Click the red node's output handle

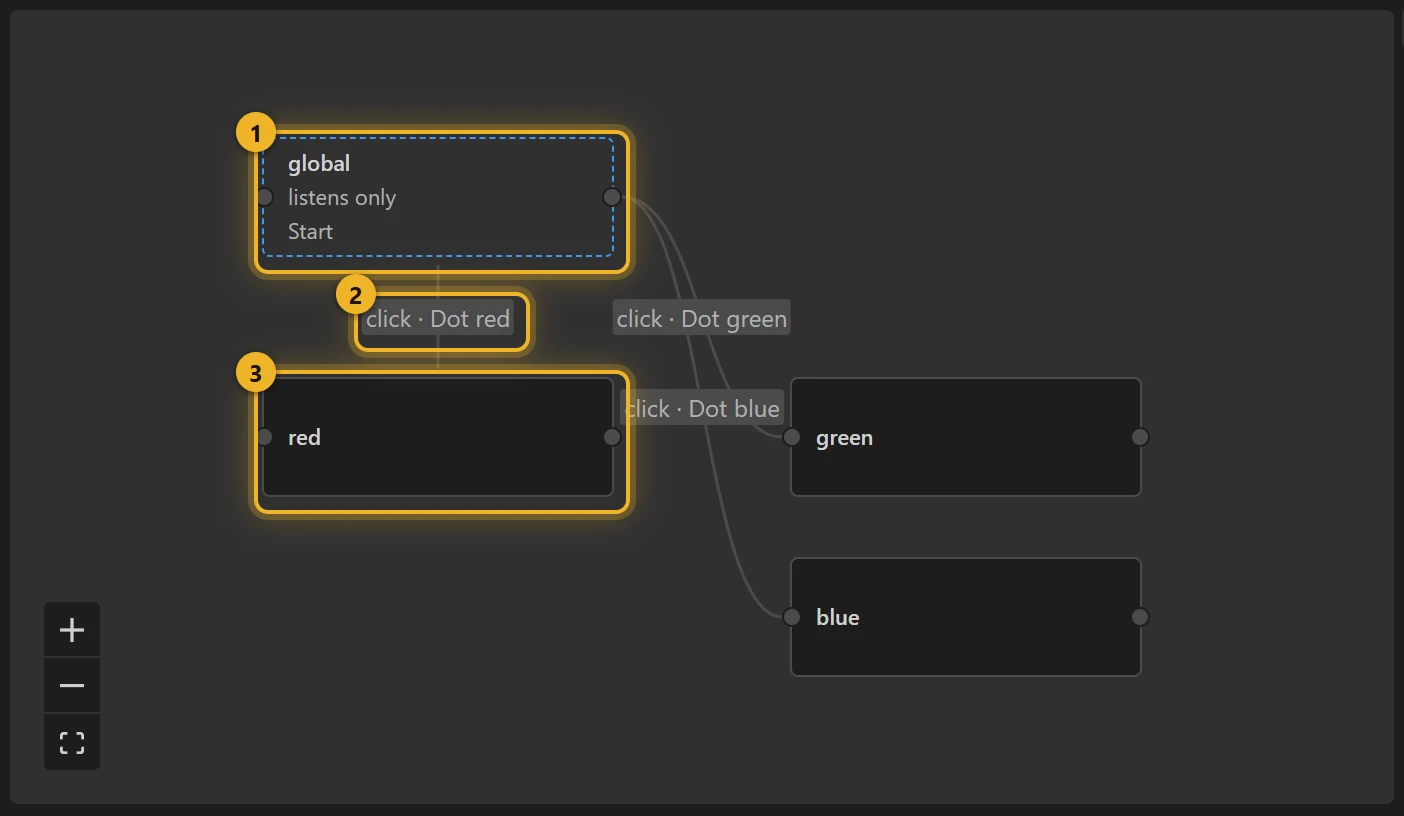click(x=612, y=437)
